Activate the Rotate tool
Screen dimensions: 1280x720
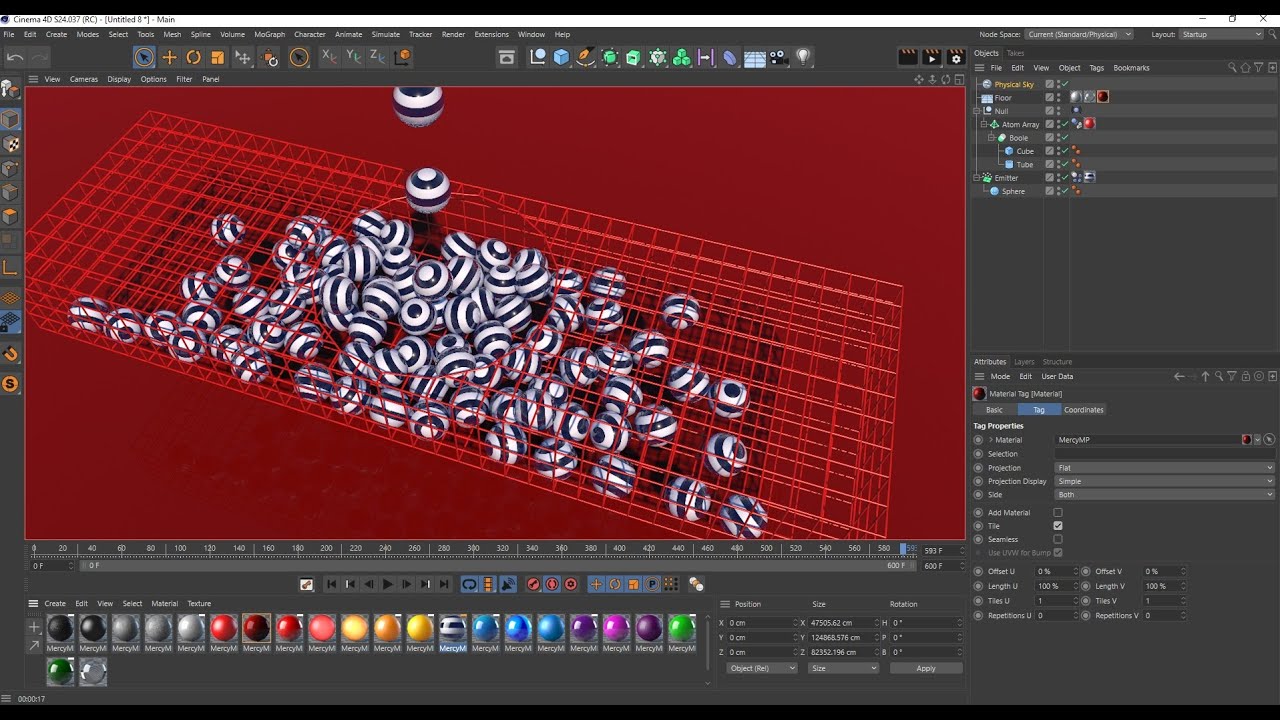pos(193,57)
